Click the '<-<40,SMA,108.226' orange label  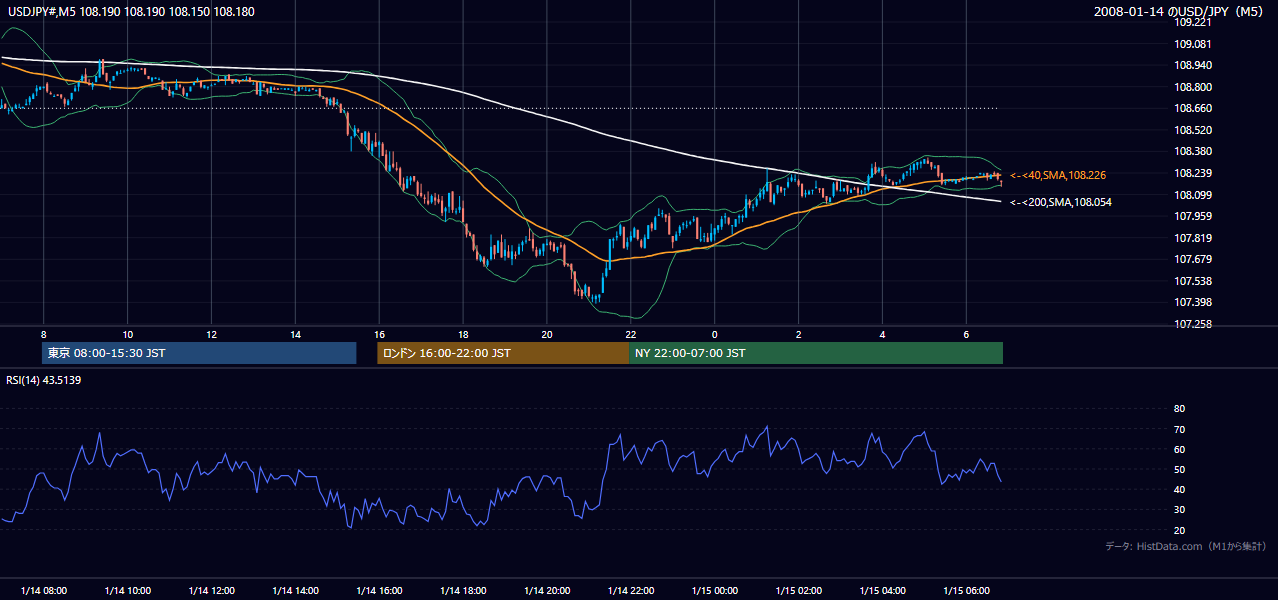(1058, 175)
